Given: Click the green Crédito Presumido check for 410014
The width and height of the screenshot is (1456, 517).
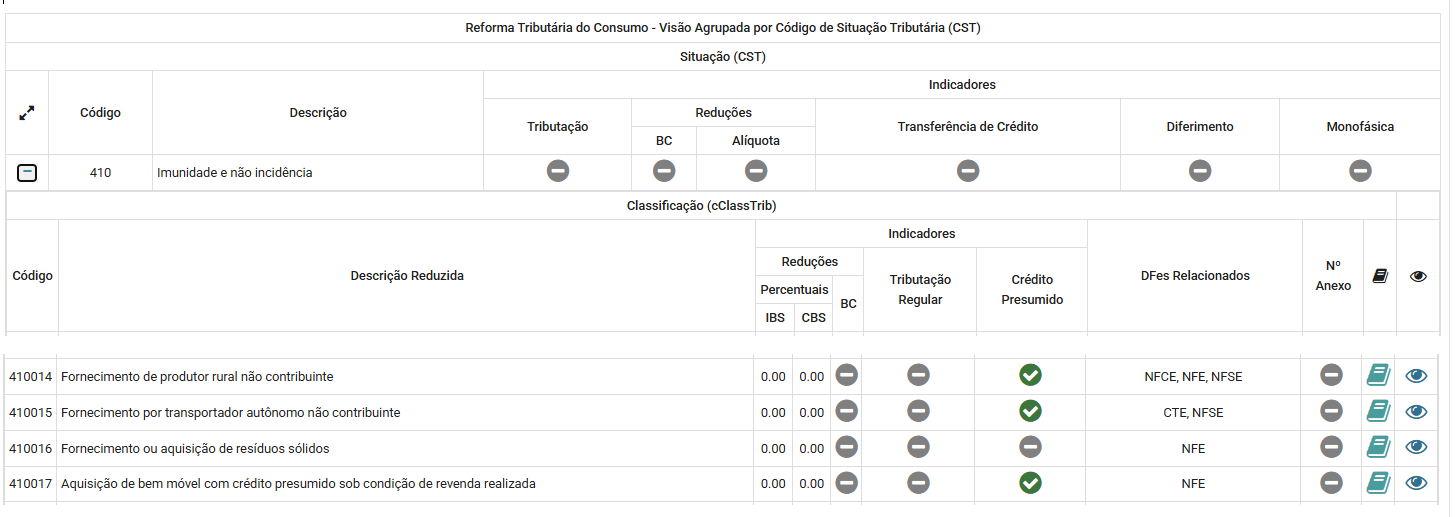Looking at the screenshot, I should coord(1030,375).
